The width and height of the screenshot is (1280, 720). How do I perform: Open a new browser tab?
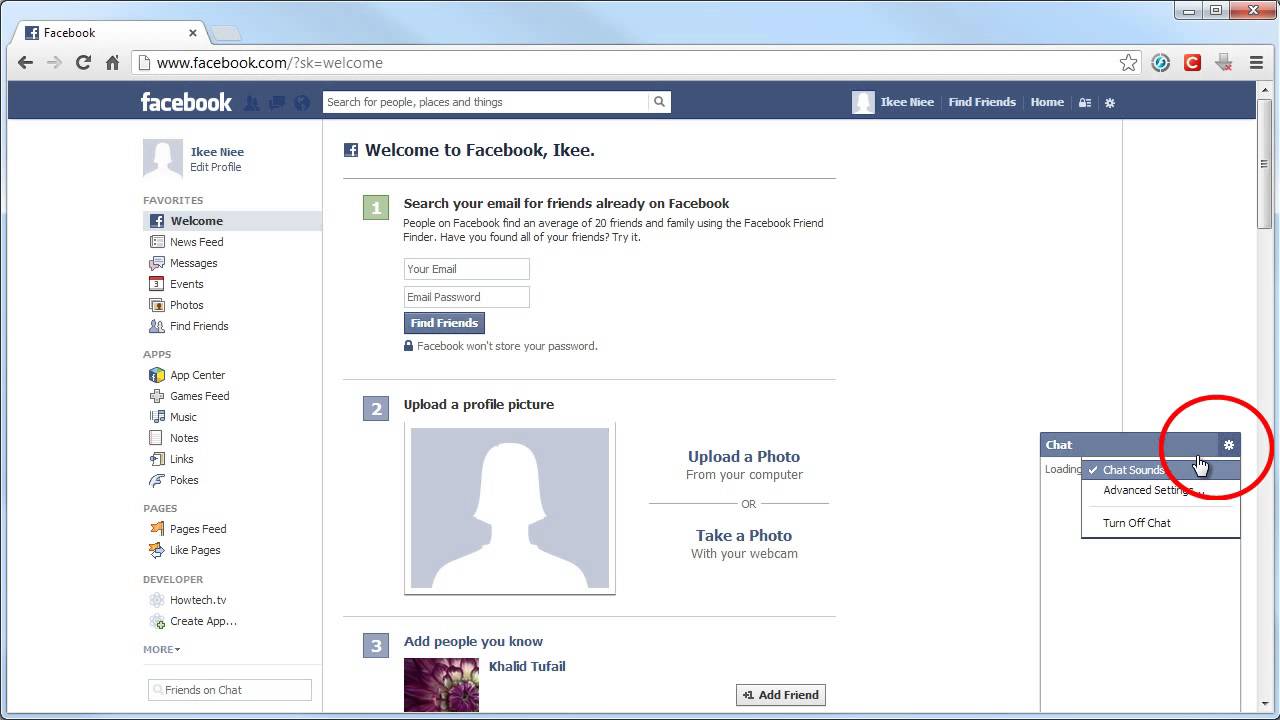226,33
